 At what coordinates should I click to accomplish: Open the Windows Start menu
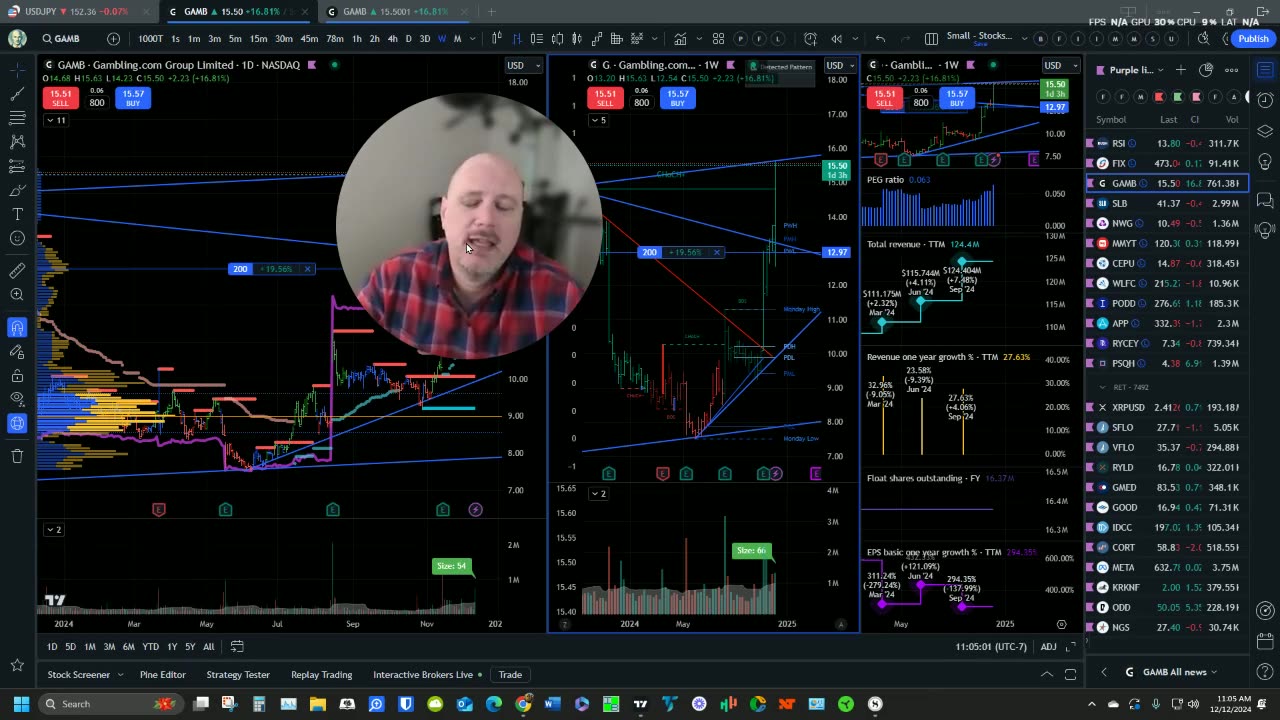tap(20, 704)
